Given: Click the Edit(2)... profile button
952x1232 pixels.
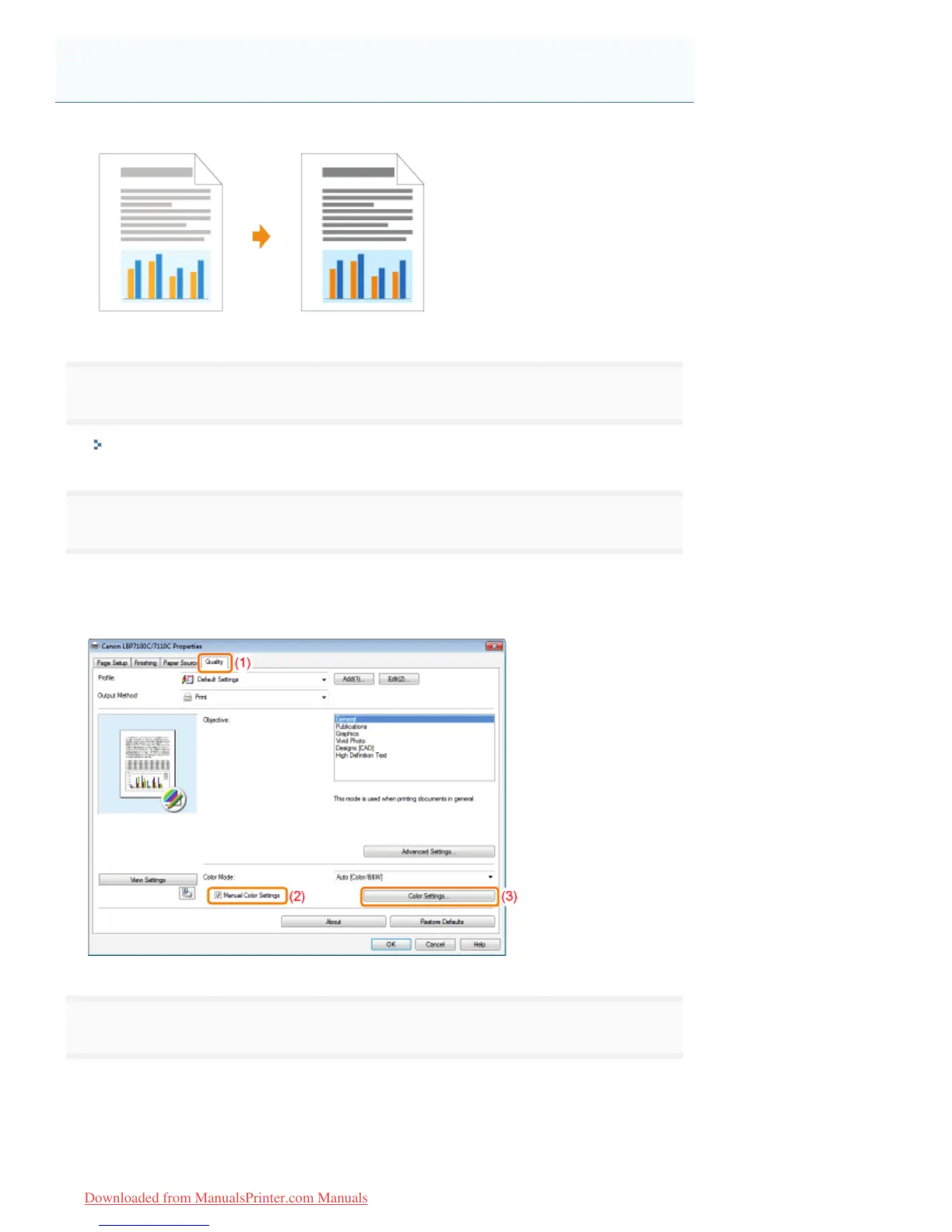Looking at the screenshot, I should coord(399,679).
